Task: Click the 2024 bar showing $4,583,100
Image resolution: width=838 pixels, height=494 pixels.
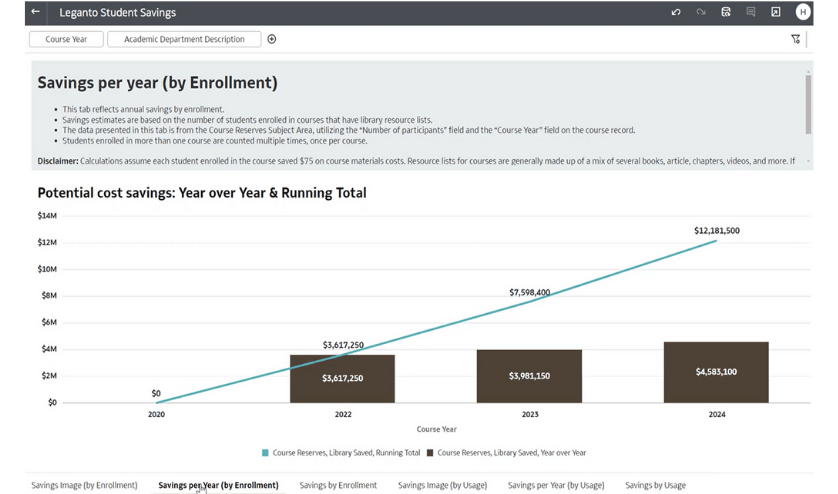Action: tap(716, 372)
